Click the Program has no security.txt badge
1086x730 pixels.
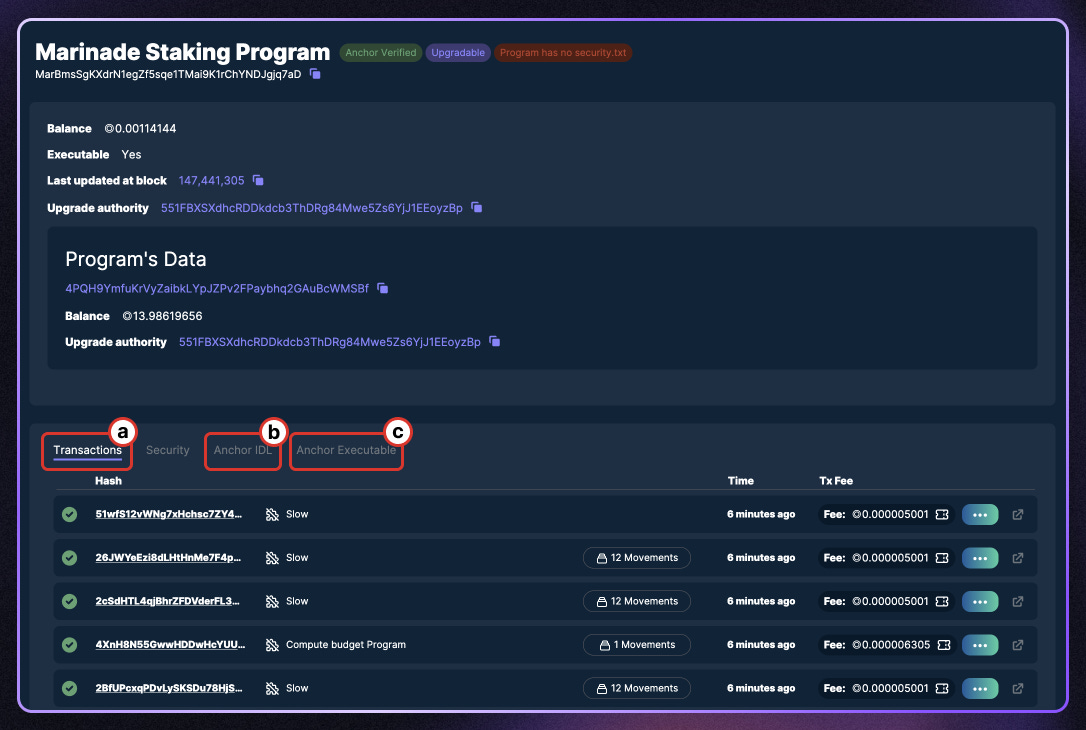point(562,53)
